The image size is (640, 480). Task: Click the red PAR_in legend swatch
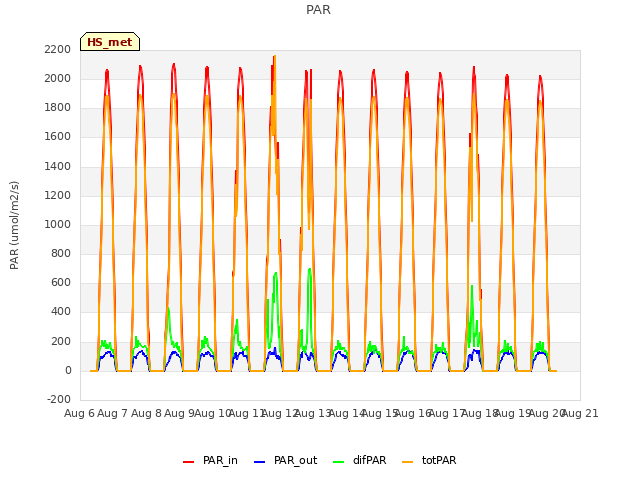tap(189, 462)
